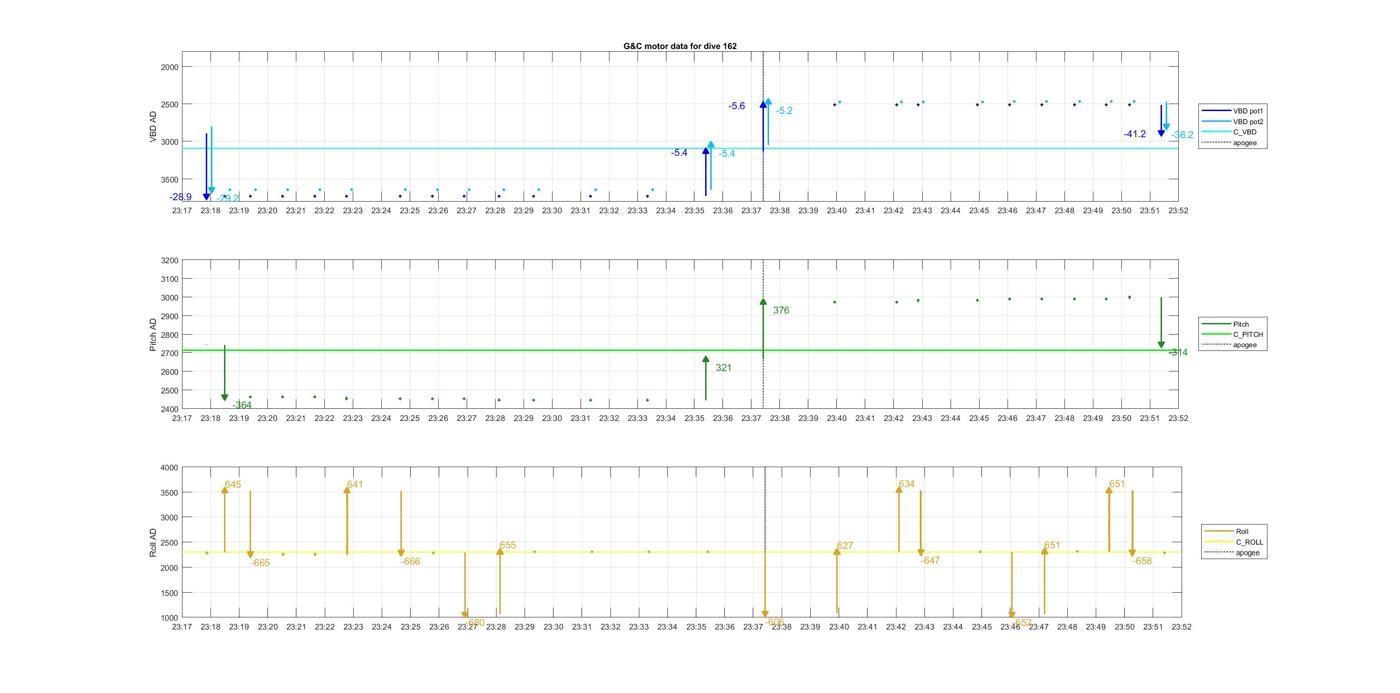Click the "-28.9" VBD value label
The image size is (1400, 693).
[181, 197]
